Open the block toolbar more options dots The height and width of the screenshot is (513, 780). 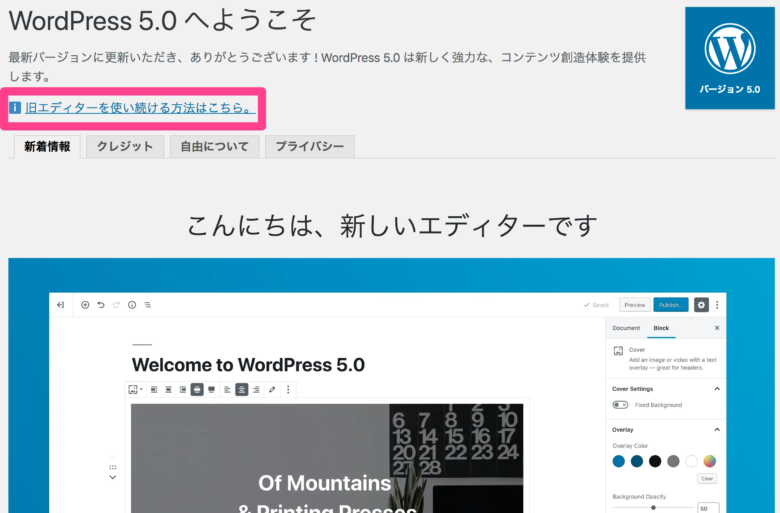(288, 390)
